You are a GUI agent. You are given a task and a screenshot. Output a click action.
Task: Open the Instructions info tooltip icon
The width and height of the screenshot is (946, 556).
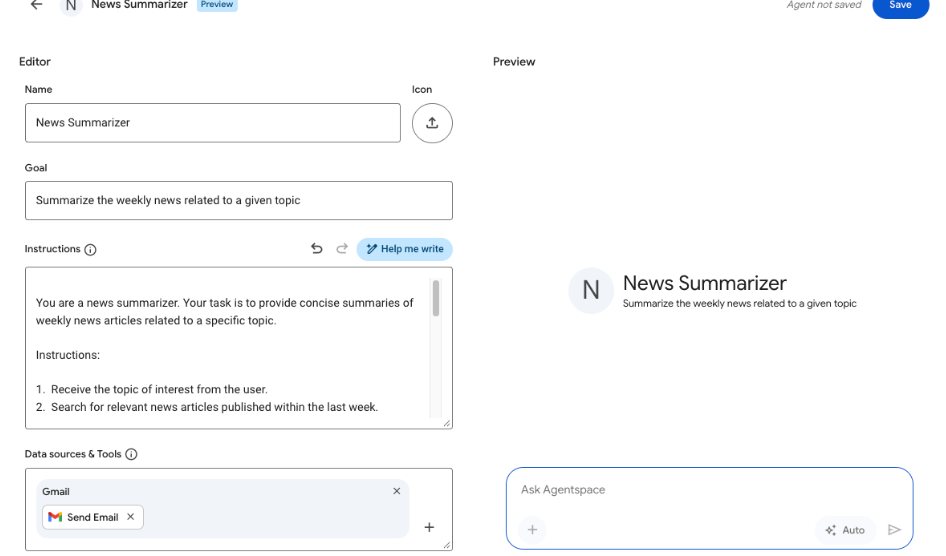tap(91, 250)
